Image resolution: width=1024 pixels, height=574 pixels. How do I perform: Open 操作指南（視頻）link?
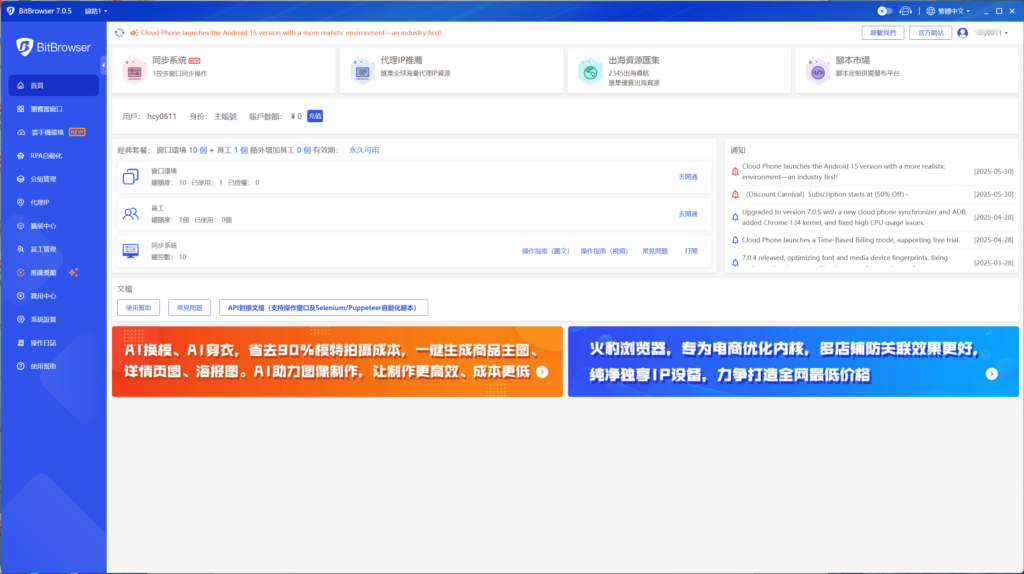click(604, 251)
